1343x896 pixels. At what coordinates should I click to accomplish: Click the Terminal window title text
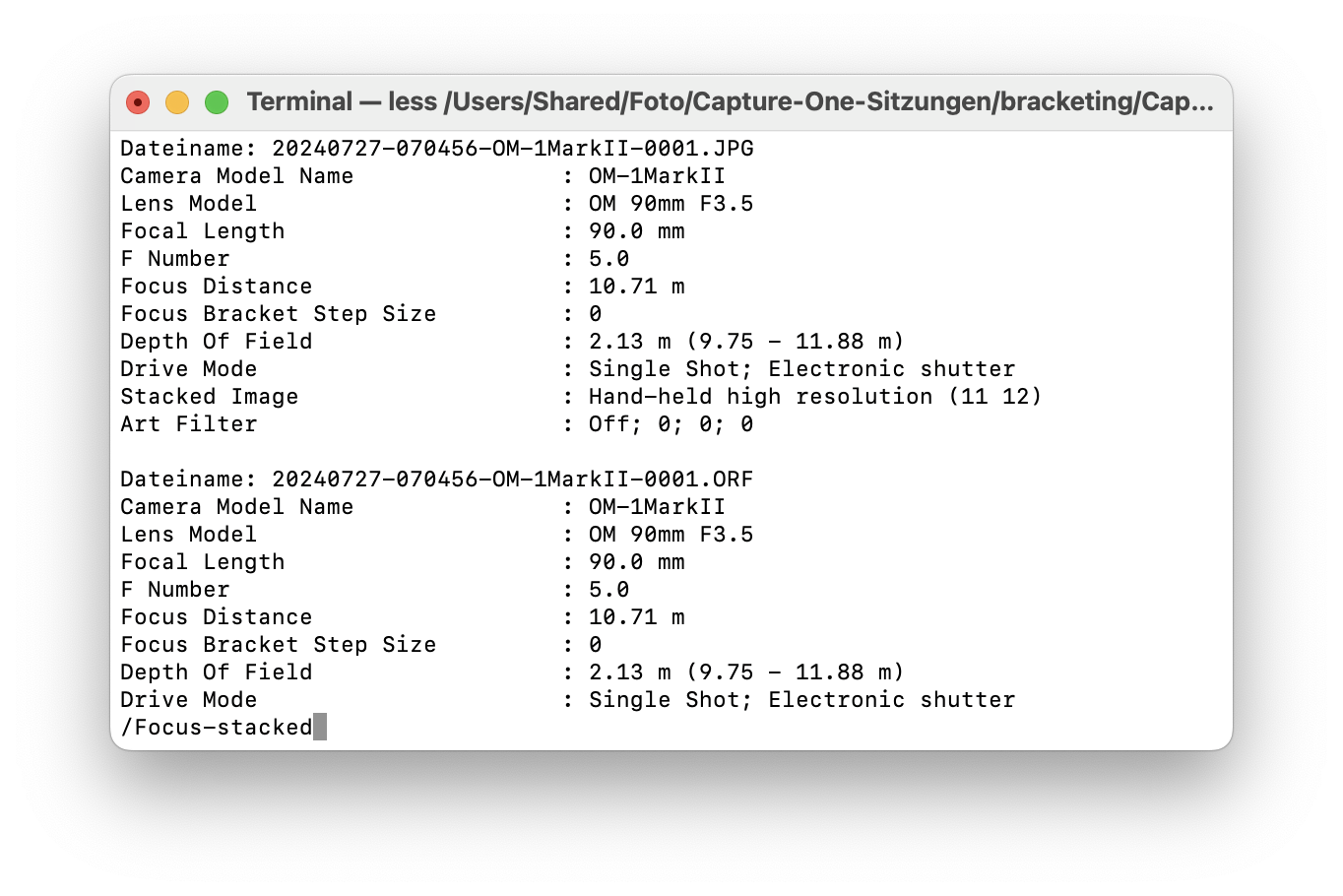730,101
